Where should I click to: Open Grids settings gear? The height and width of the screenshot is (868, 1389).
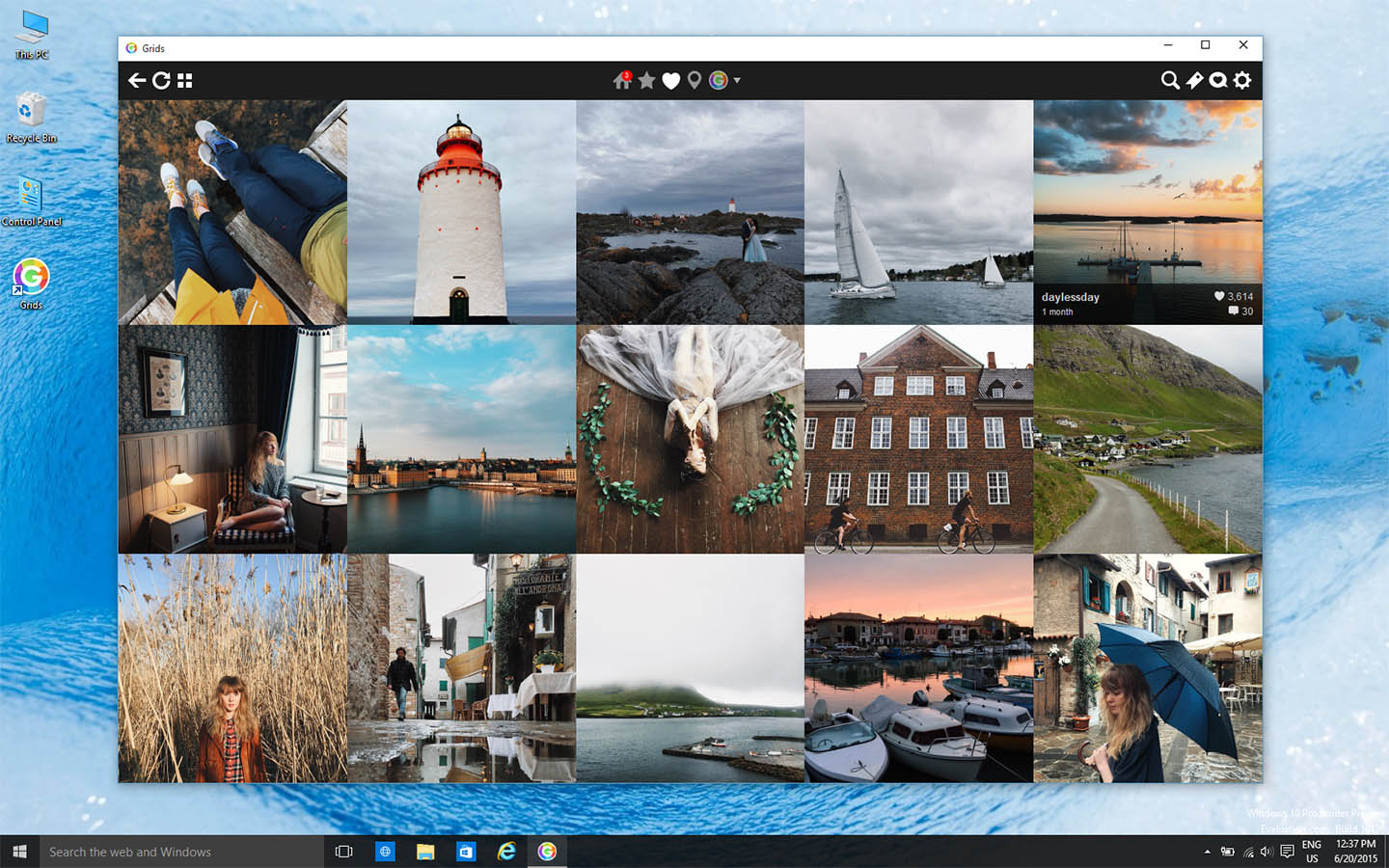1242,80
